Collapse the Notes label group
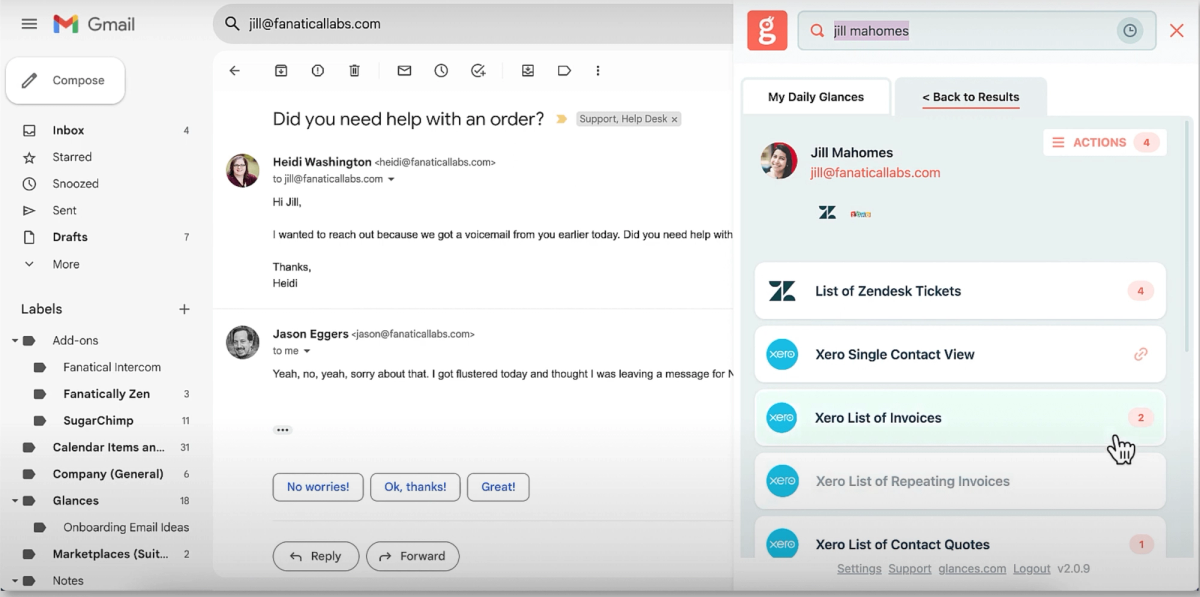The height and width of the screenshot is (597, 1200). [x=15, y=581]
